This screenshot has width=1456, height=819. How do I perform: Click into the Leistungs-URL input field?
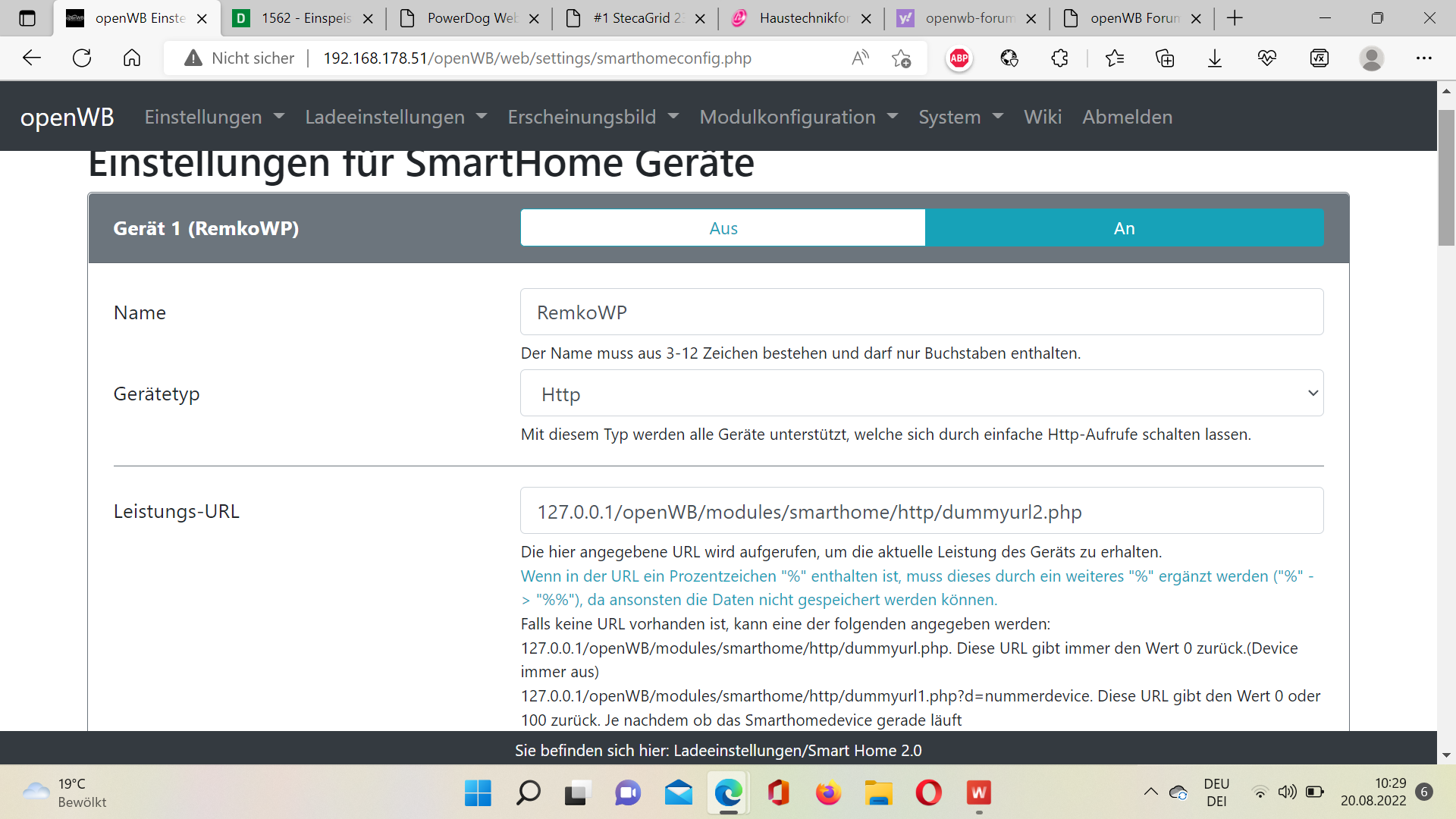(921, 511)
